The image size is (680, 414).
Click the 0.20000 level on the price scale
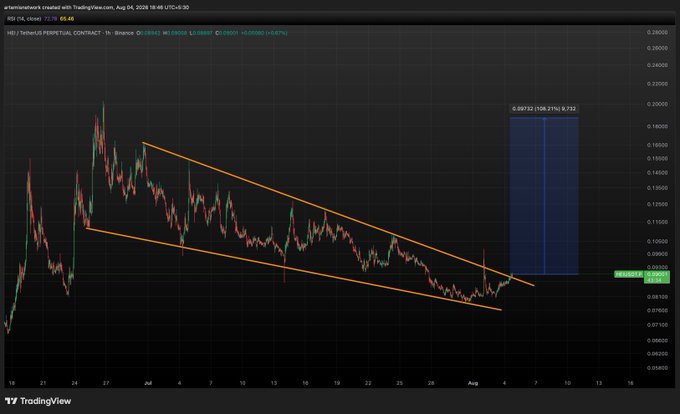657,104
